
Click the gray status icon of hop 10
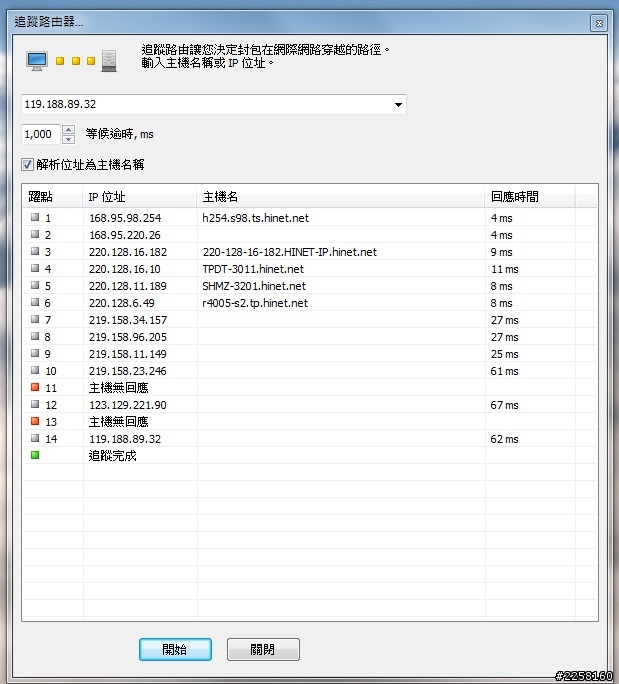click(35, 370)
